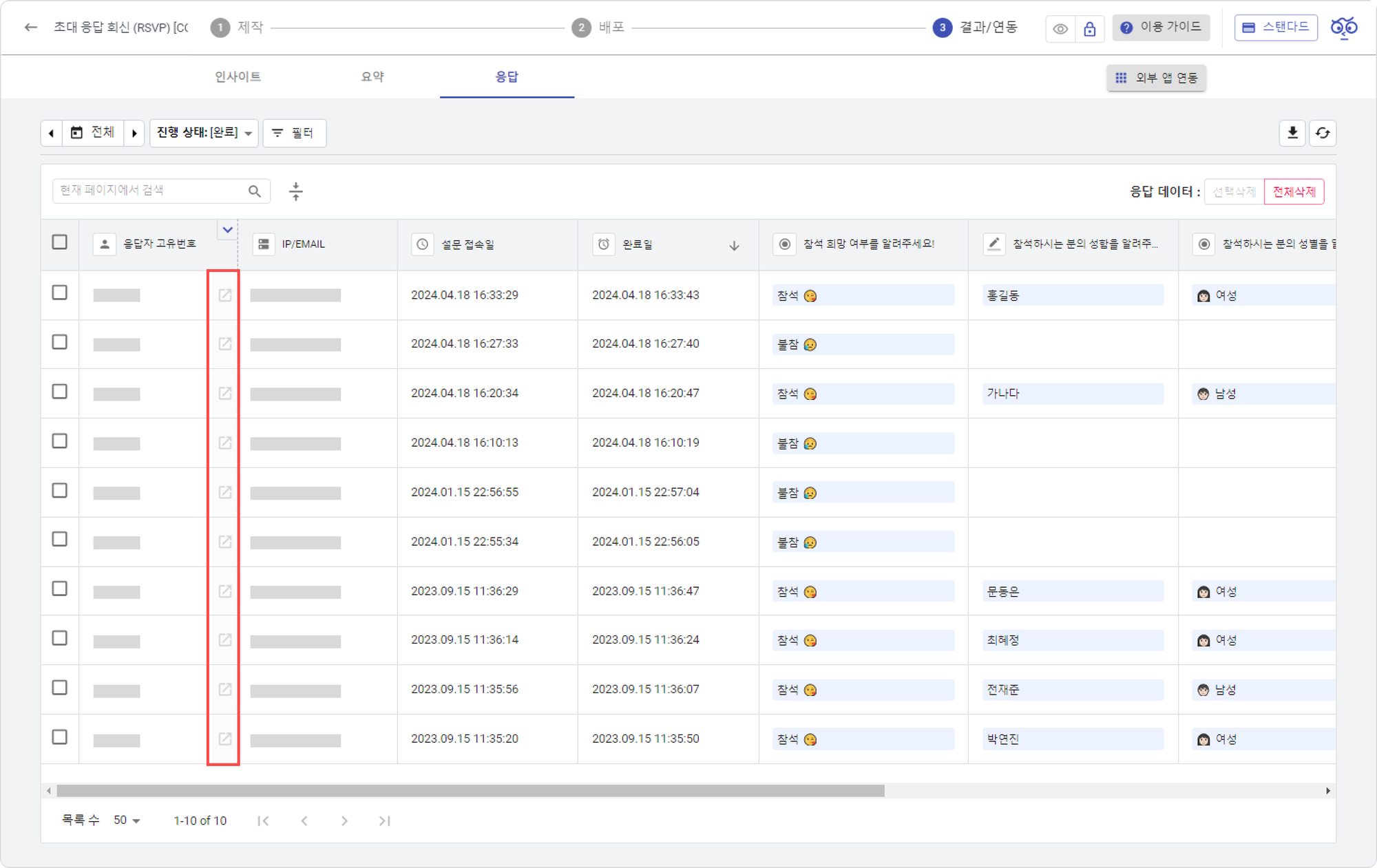Viewport: 1377px width, 868px height.
Task: Check the row completed 22:57:04
Action: 60,491
